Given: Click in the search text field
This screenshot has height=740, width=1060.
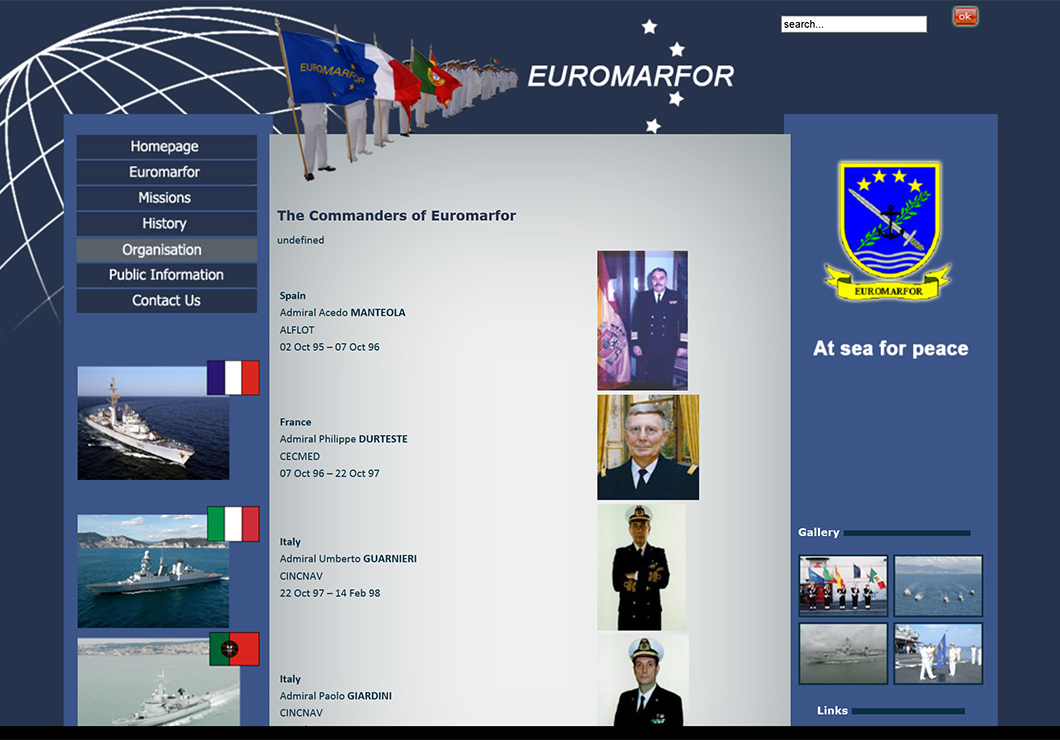Looking at the screenshot, I should [854, 24].
